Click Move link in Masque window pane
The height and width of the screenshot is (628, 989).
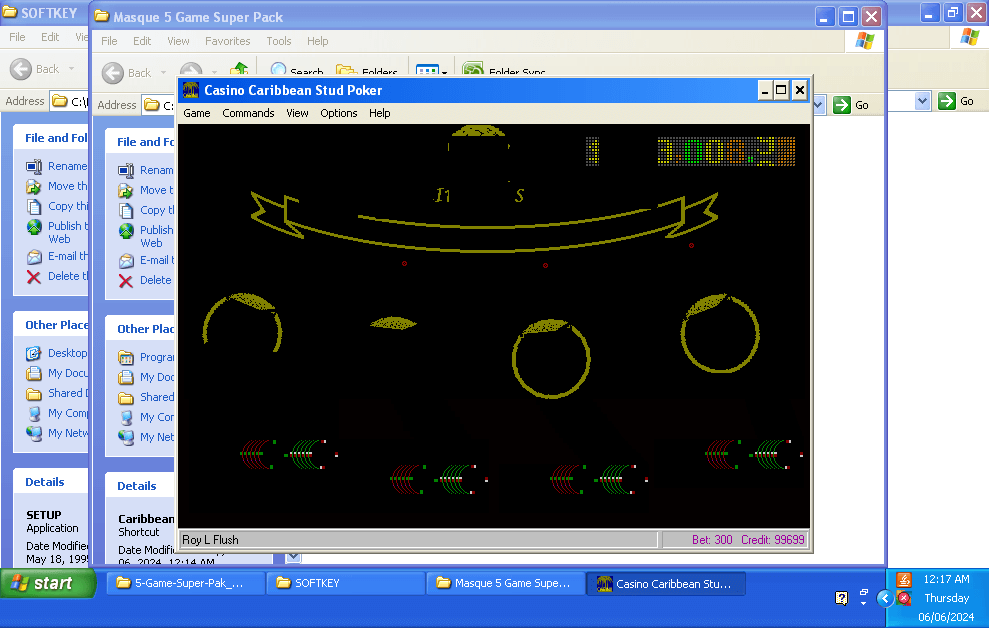[x=156, y=190]
